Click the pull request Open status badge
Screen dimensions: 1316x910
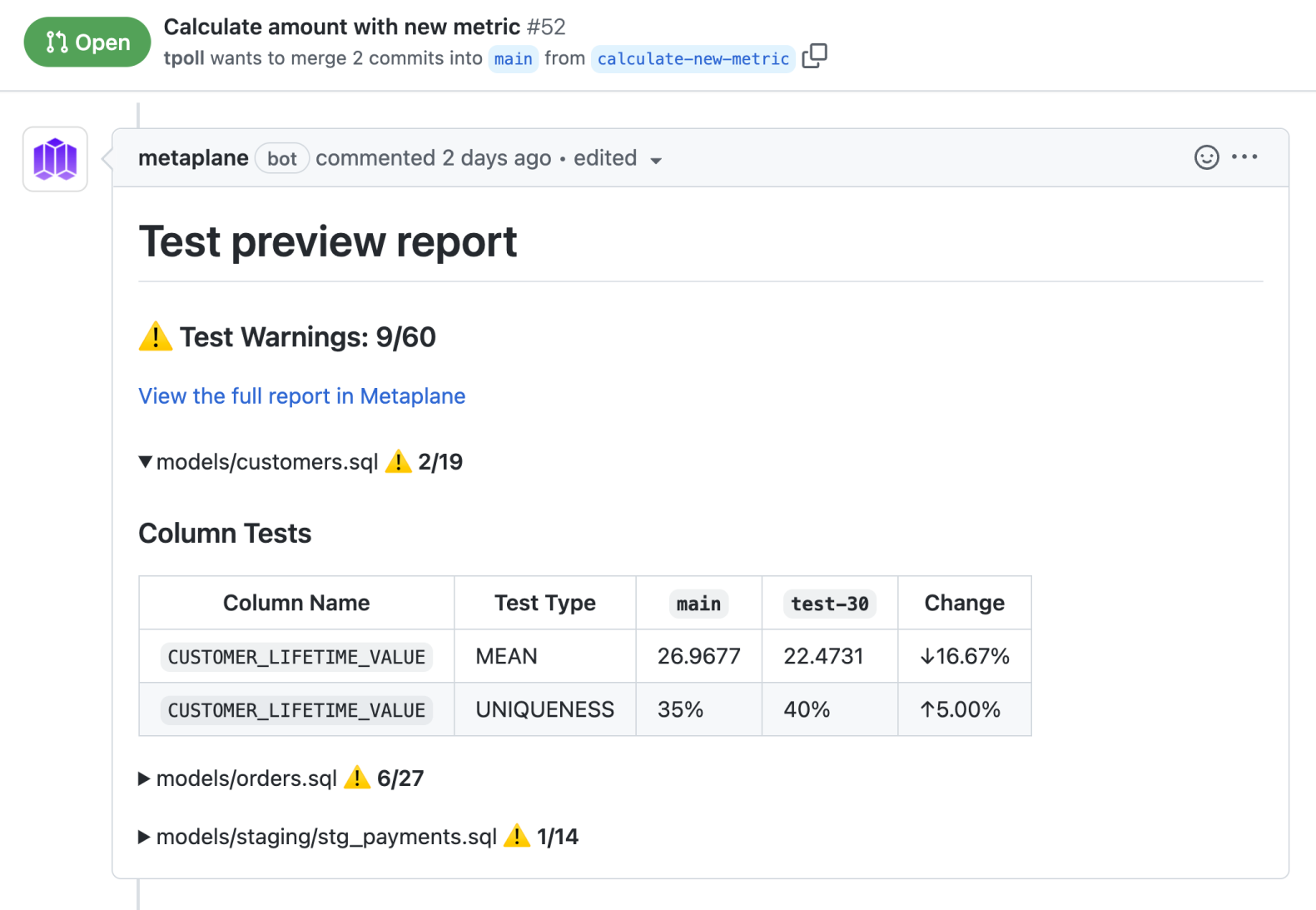[87, 42]
